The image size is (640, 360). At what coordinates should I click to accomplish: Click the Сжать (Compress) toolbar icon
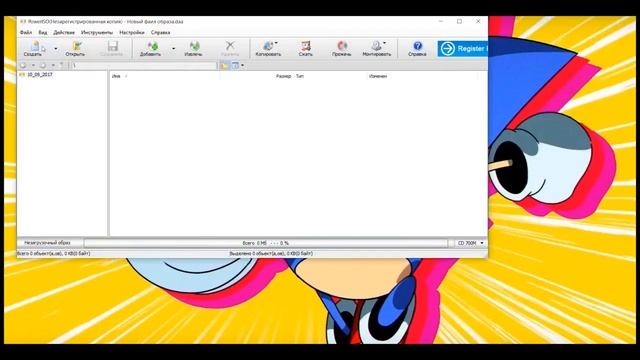click(305, 49)
